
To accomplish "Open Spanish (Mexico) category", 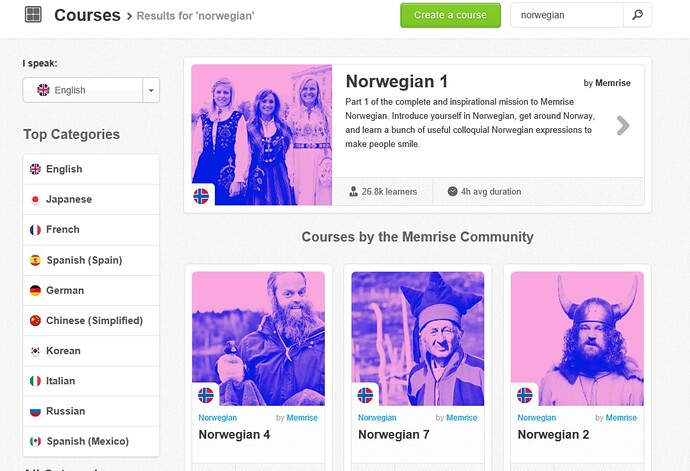I will [x=91, y=441].
